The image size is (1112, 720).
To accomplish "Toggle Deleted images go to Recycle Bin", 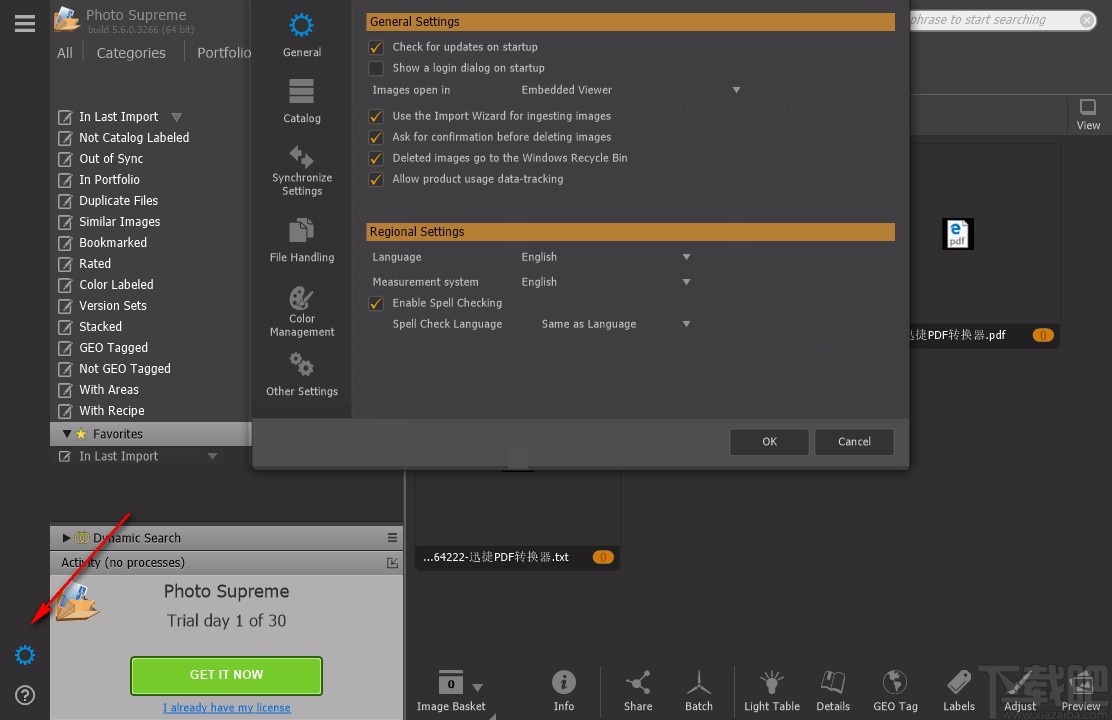I will [x=376, y=158].
